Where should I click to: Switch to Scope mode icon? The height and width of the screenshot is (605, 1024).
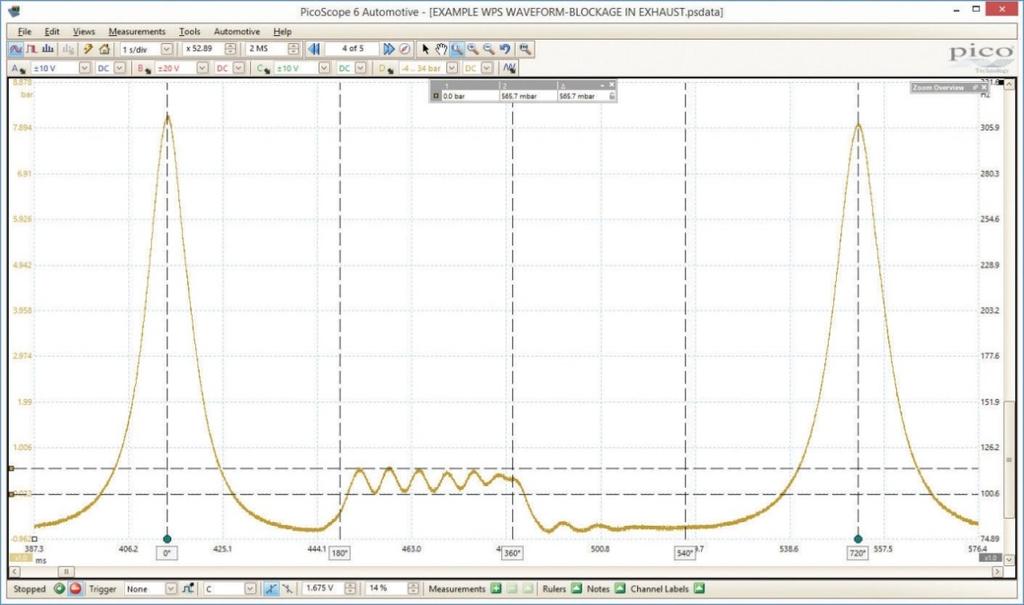tap(16, 49)
